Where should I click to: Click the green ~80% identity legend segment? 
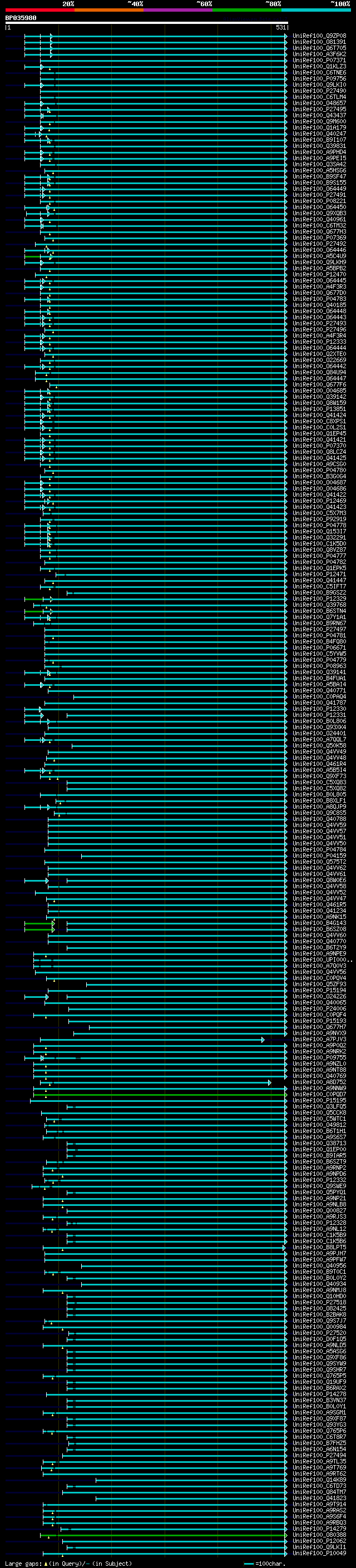tap(247, 10)
